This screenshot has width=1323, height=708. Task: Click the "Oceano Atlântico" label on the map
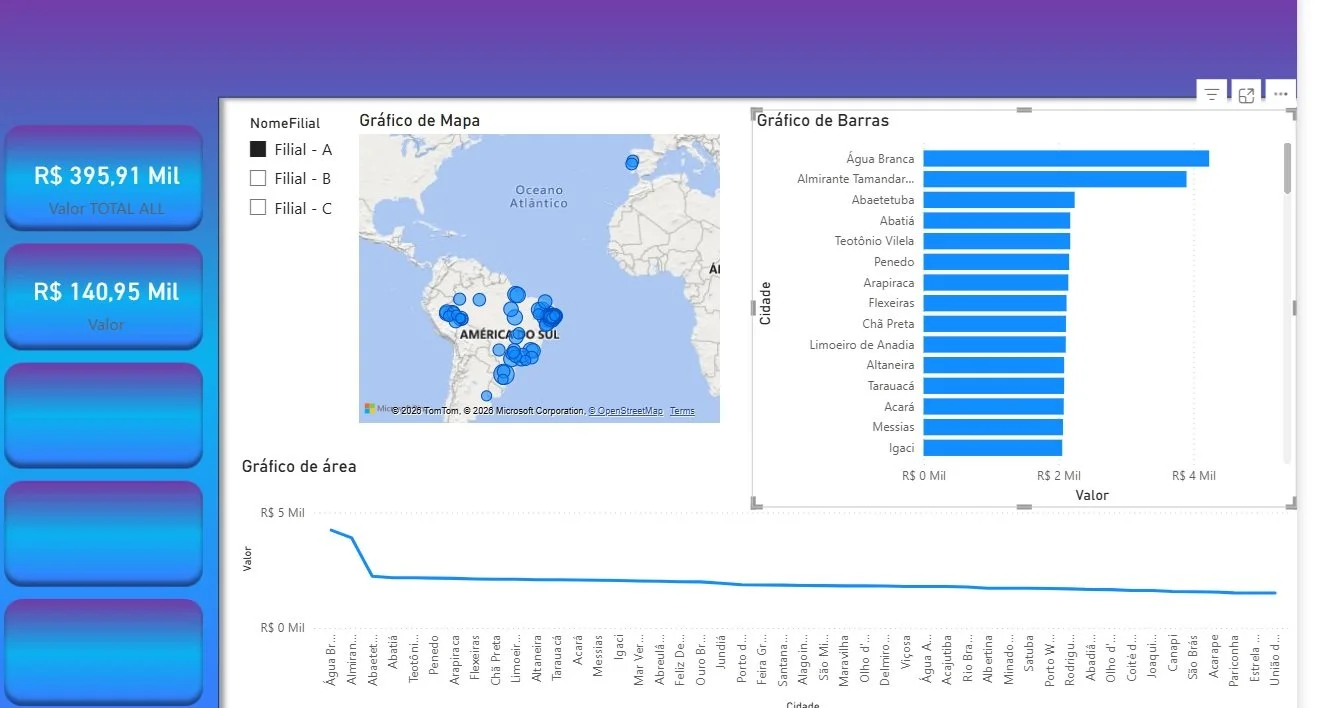click(x=541, y=196)
